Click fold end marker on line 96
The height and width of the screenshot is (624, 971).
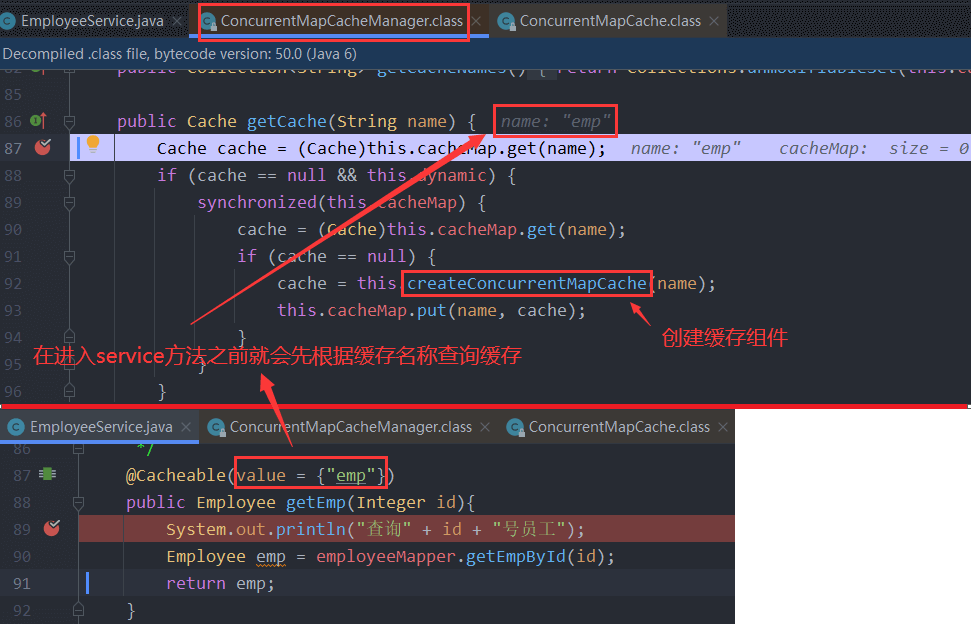(69, 391)
